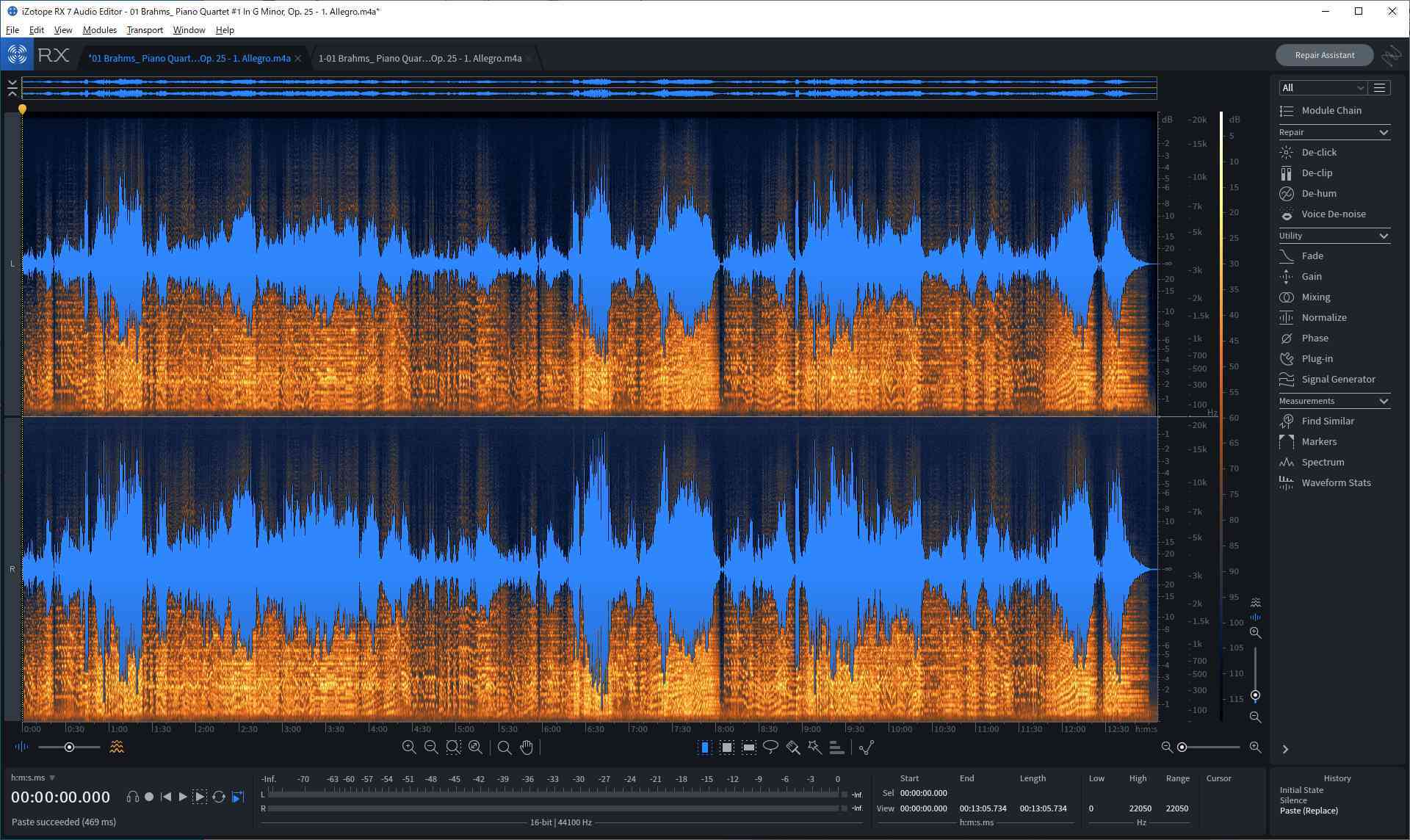This screenshot has height=840, width=1410.
Task: Toggle loop playback
Action: point(218,797)
